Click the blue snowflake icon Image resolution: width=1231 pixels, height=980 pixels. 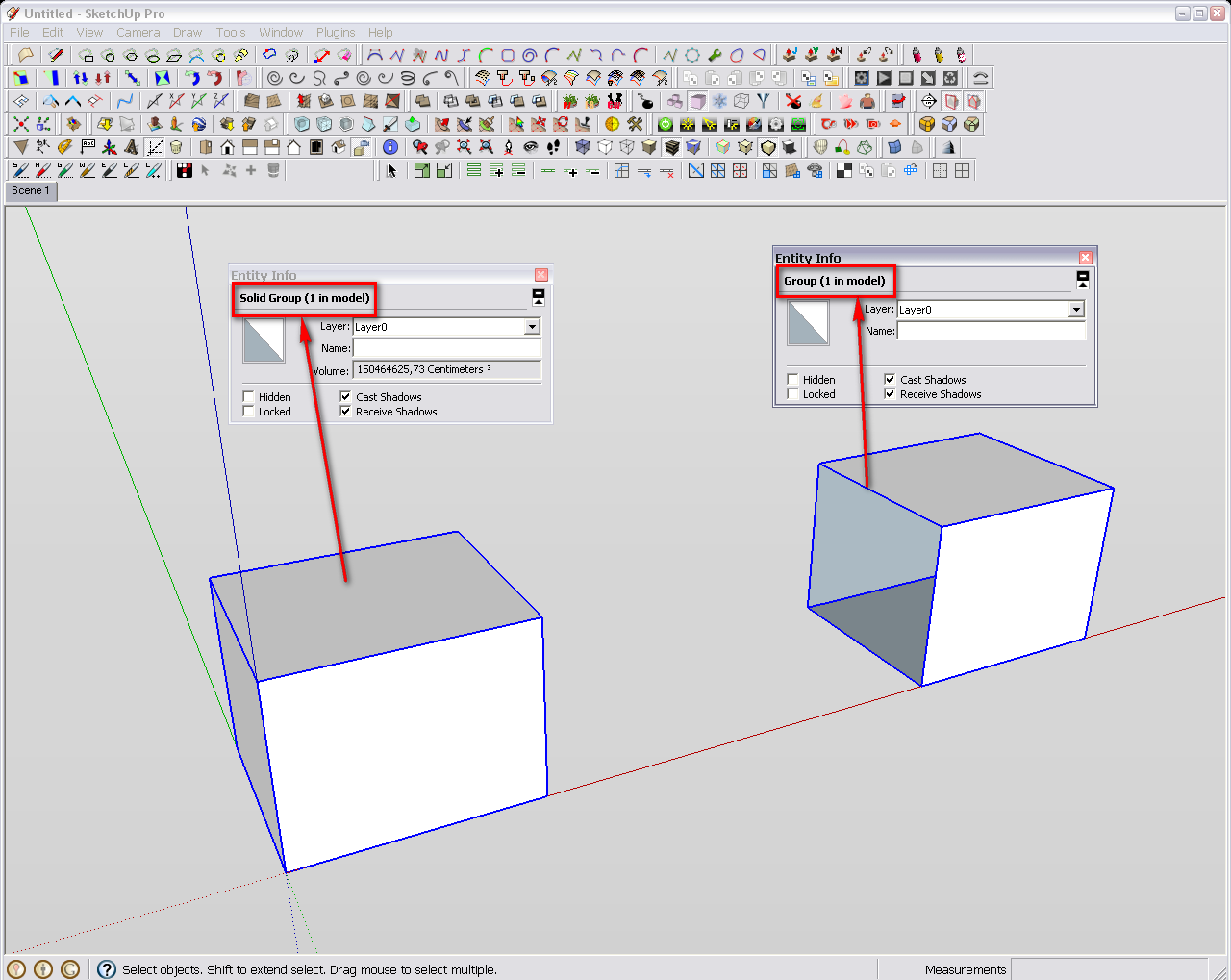(x=719, y=101)
